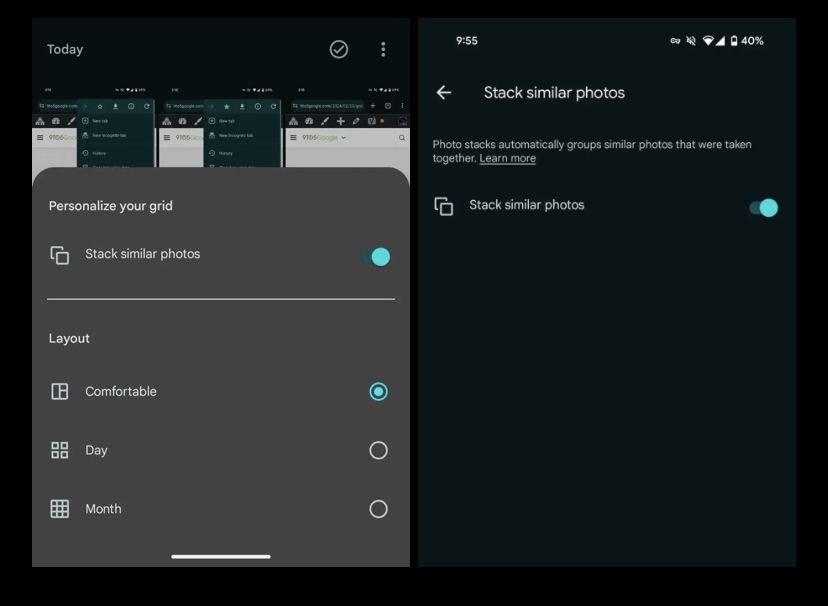Tap the battery icon in the status bar
This screenshot has width=828, height=606.
coord(734,41)
